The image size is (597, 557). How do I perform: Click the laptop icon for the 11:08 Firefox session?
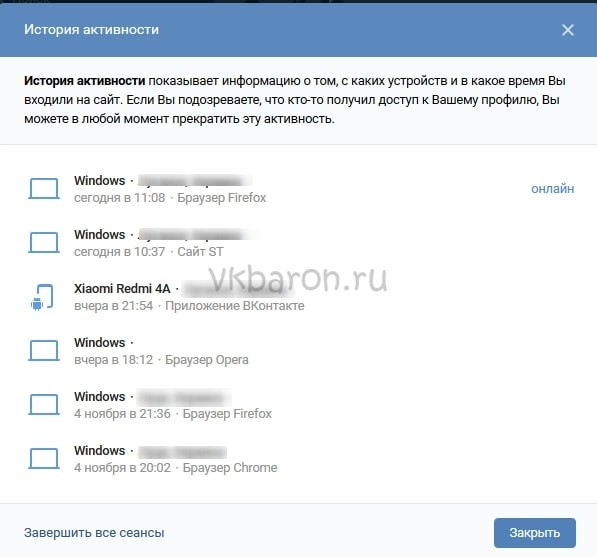(x=44, y=188)
